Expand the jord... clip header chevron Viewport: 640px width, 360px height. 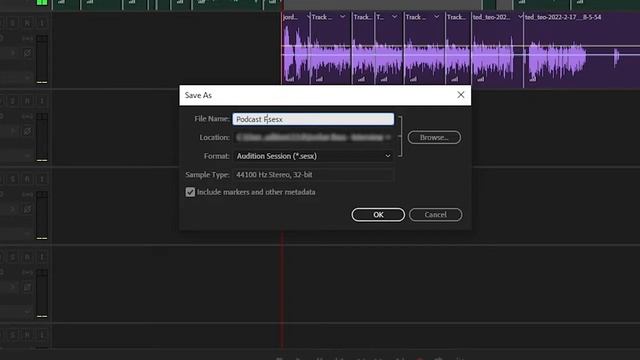308,17
